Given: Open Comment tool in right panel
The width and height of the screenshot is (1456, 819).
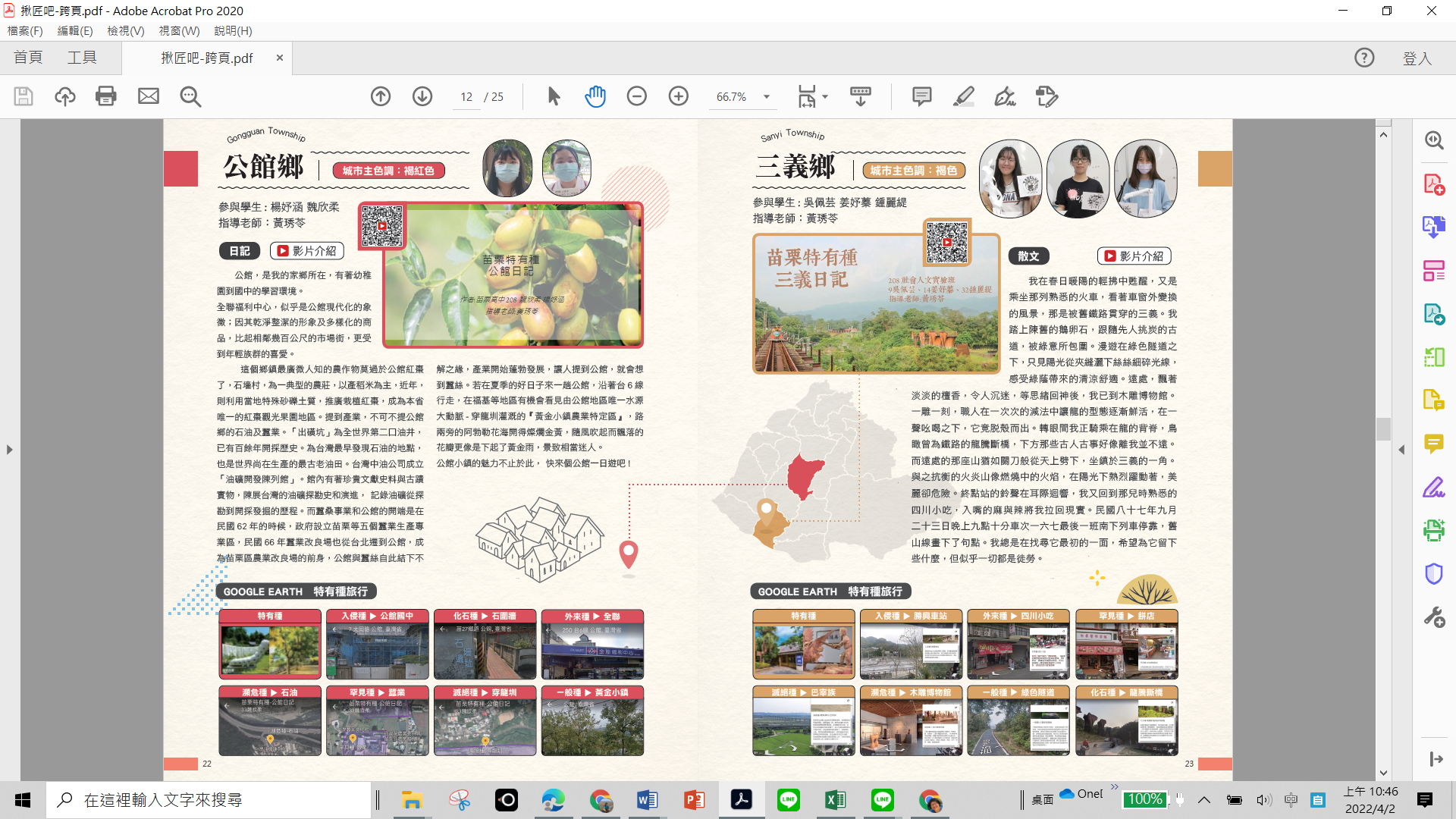Looking at the screenshot, I should [1434, 444].
